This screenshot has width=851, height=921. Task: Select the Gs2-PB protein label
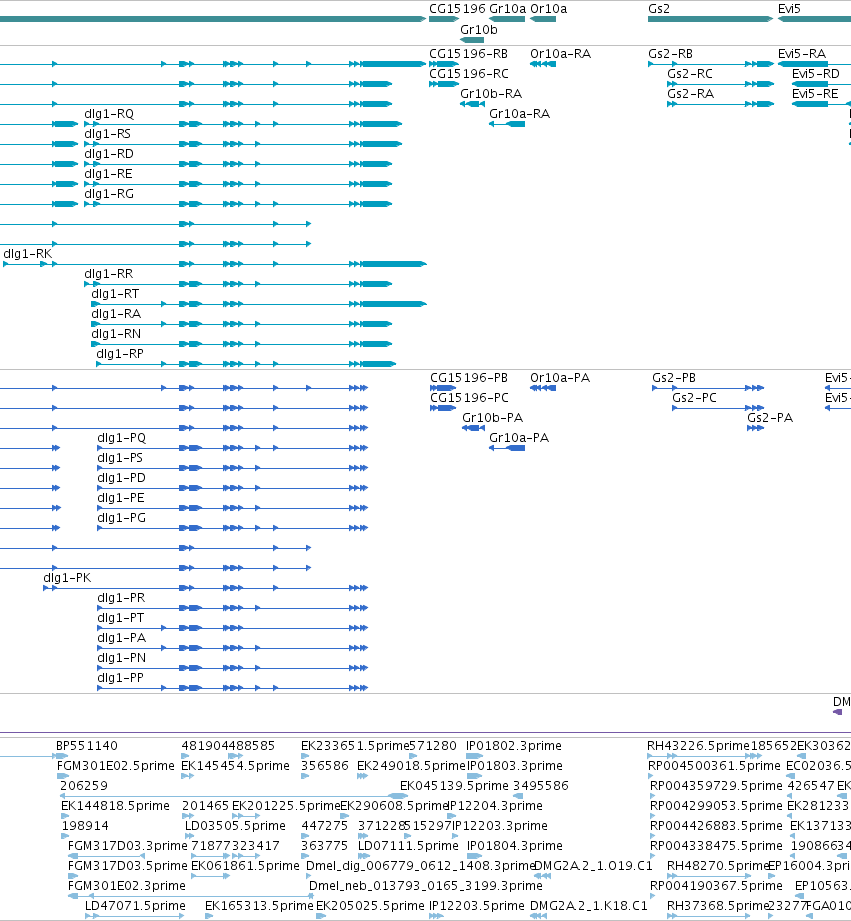pos(674,378)
